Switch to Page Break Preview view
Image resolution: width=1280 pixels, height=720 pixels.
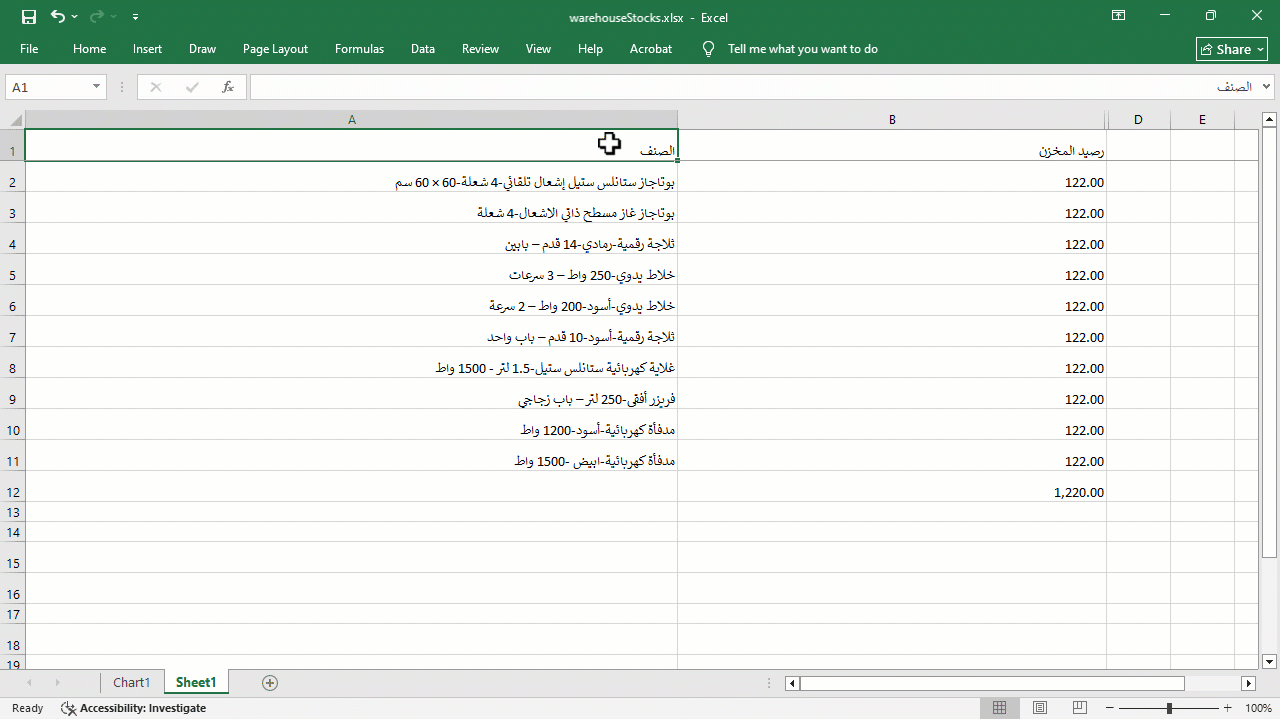click(x=1080, y=708)
